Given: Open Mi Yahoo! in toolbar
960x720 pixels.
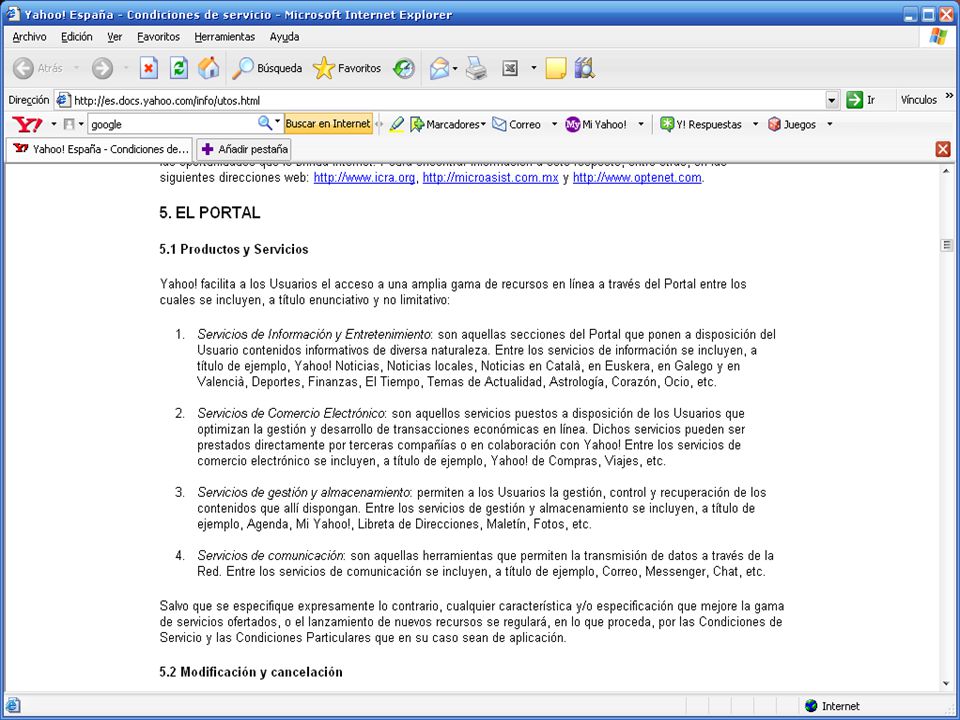Looking at the screenshot, I should [596, 124].
